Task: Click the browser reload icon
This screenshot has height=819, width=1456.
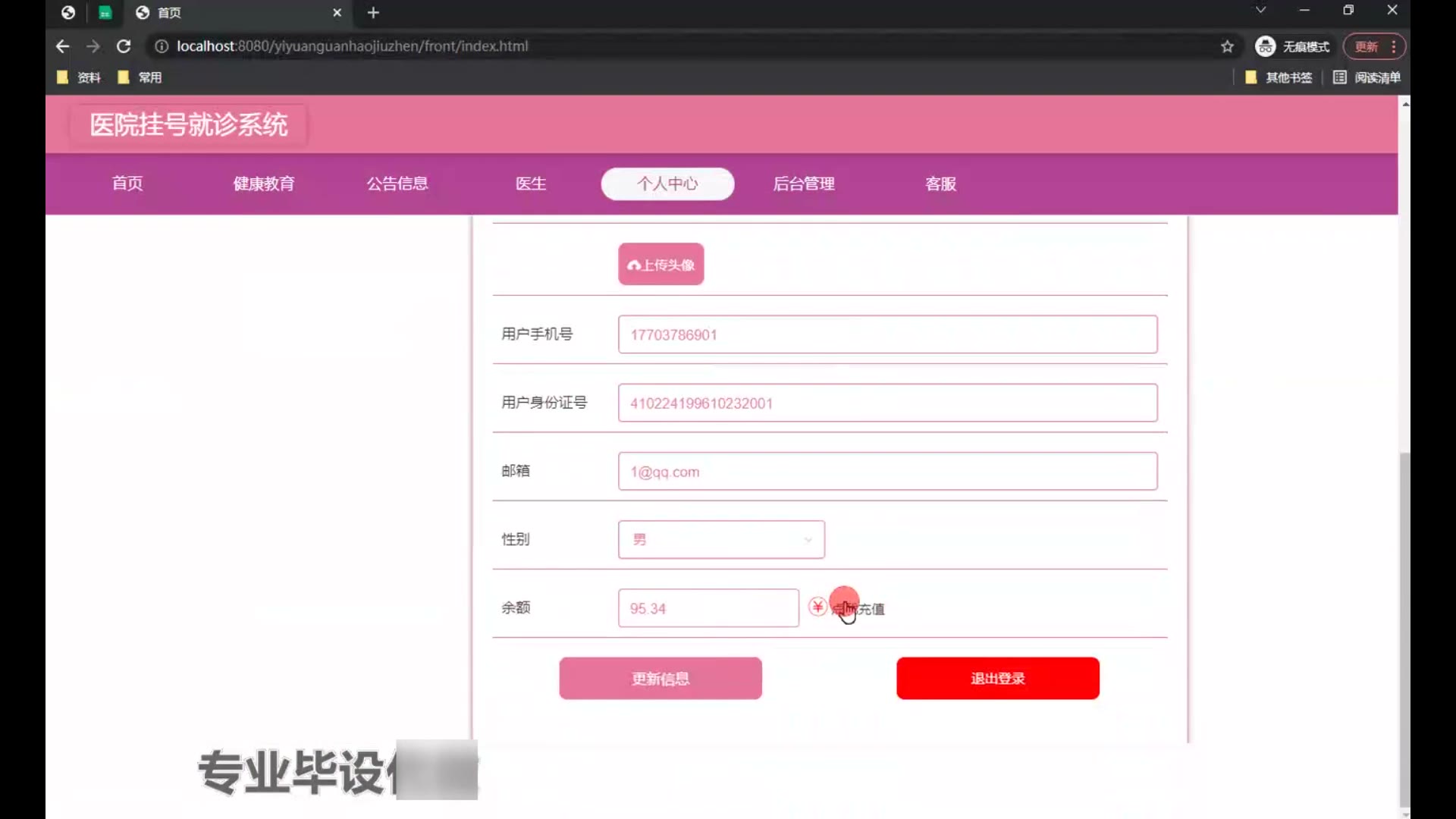Action: click(x=124, y=46)
